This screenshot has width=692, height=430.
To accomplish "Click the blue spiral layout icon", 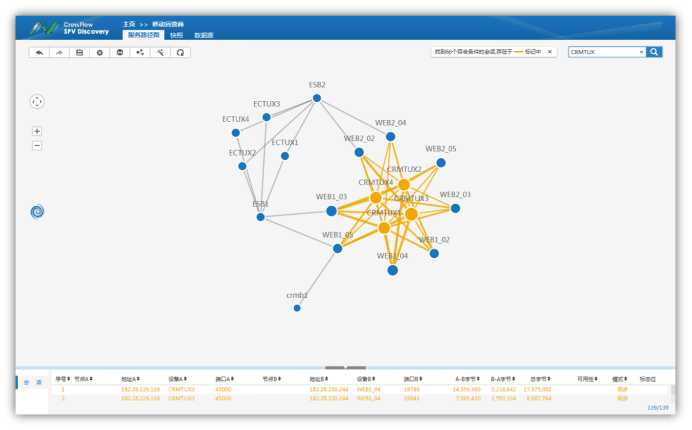I will (x=37, y=211).
